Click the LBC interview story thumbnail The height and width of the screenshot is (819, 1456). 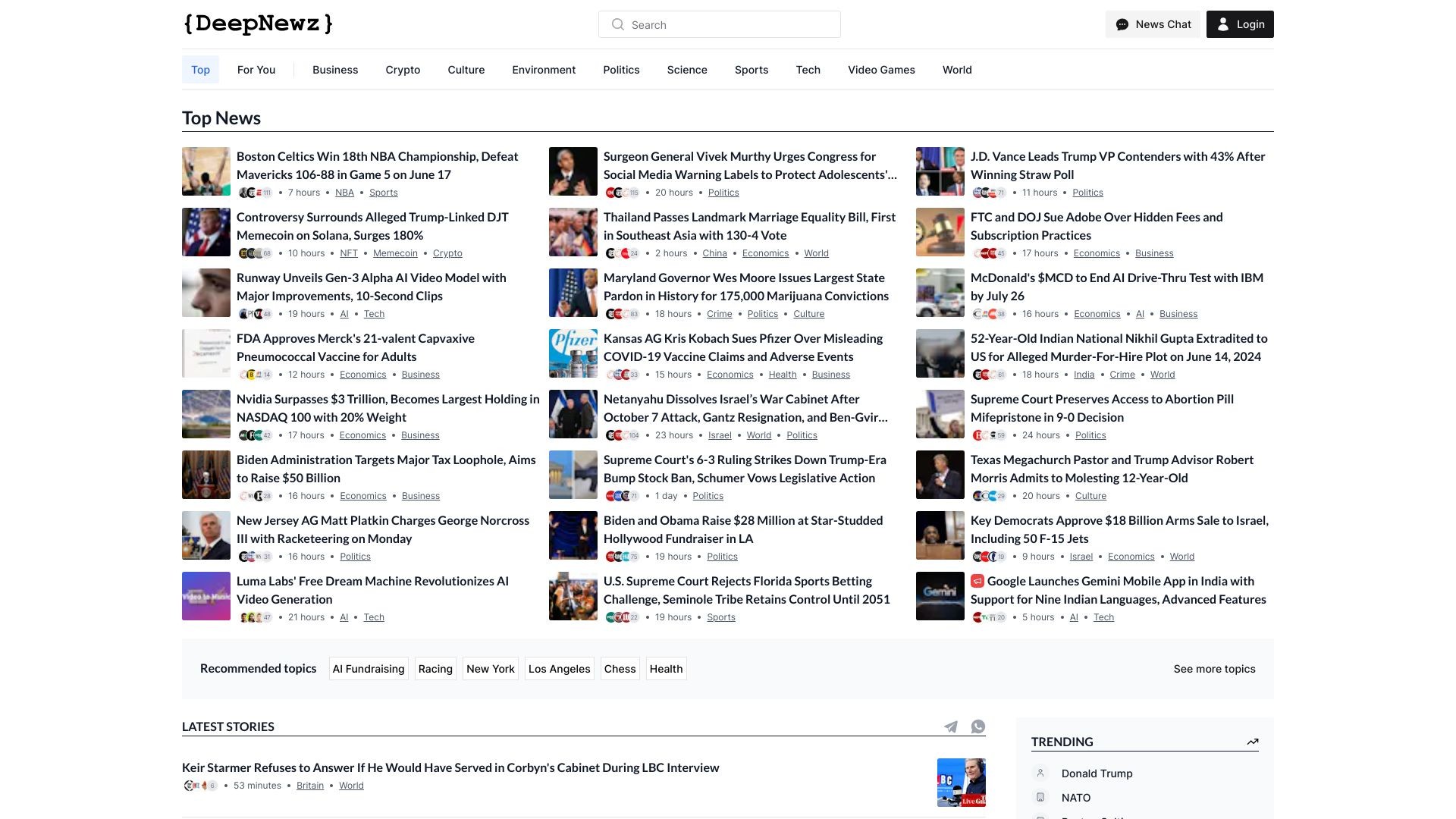pos(961,782)
